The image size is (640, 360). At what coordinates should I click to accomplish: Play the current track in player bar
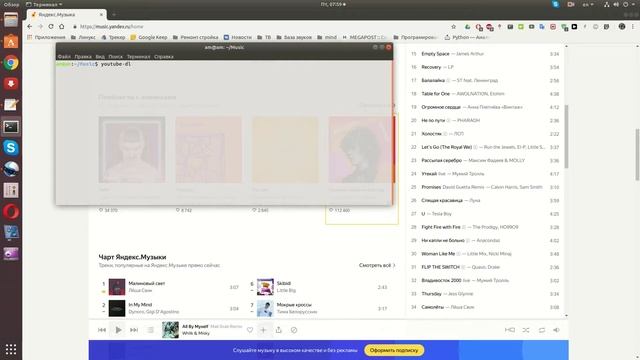tap(118, 330)
